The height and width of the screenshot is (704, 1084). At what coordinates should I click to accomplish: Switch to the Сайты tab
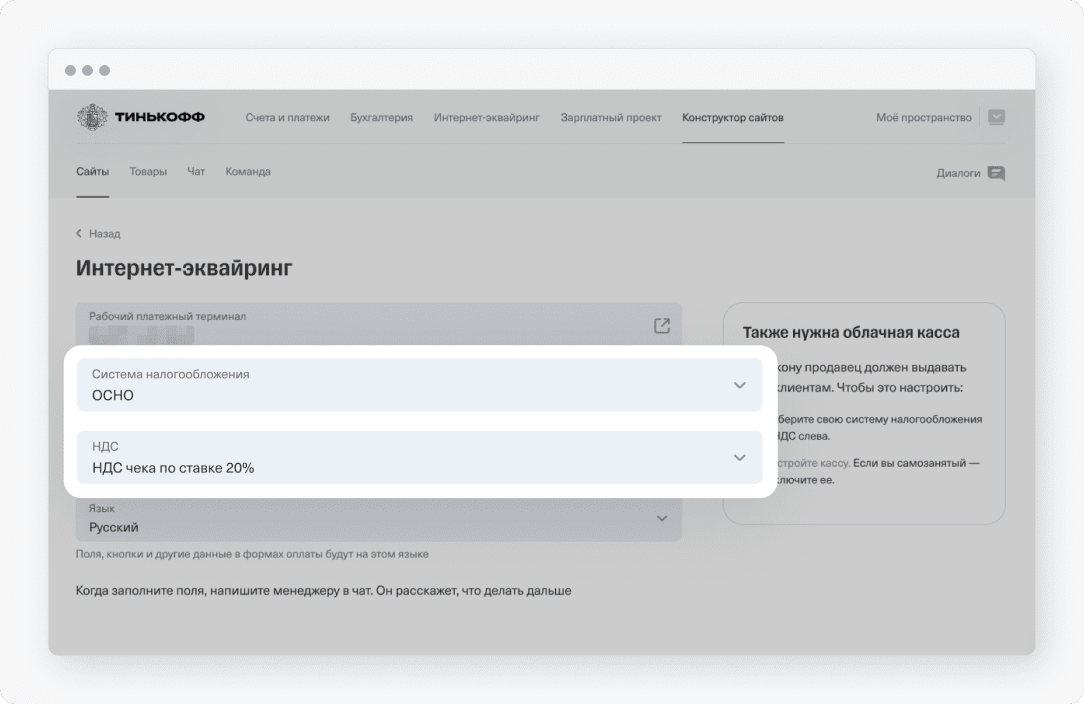click(93, 172)
